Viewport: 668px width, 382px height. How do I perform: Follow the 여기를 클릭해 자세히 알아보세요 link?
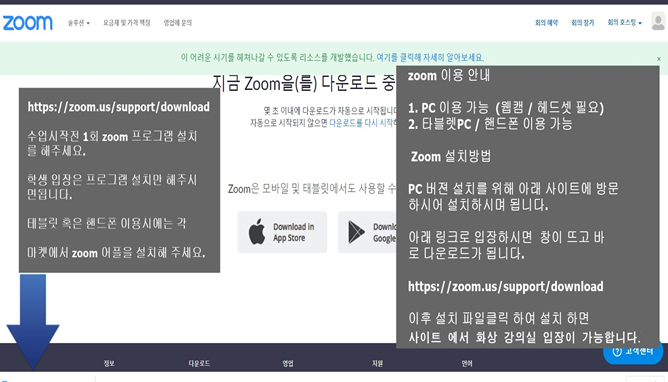430,57
